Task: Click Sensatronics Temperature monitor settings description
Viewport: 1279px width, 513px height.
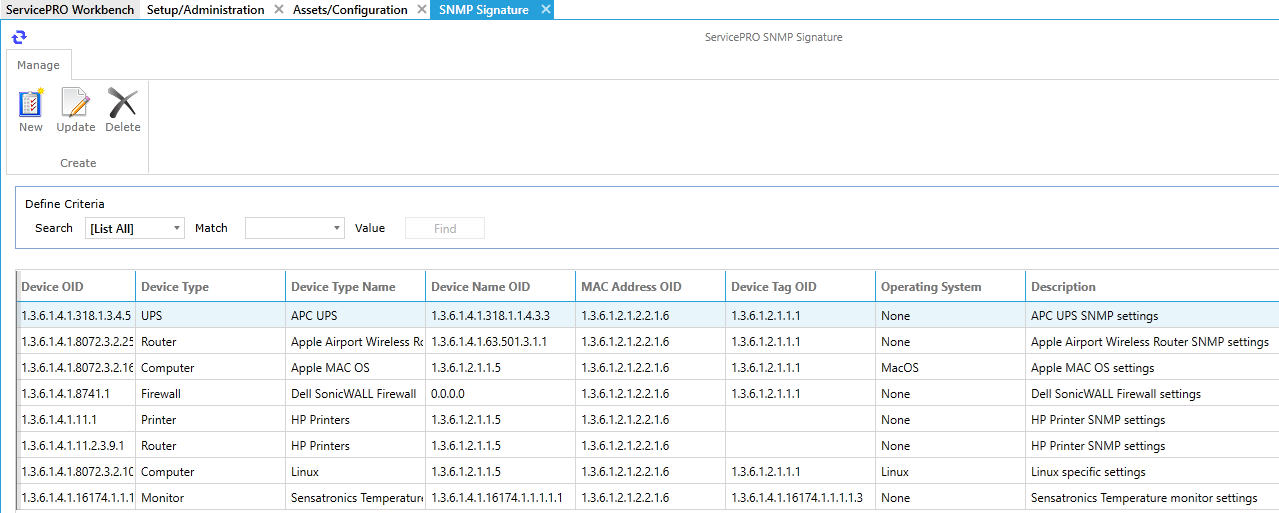Action: (x=1152, y=497)
